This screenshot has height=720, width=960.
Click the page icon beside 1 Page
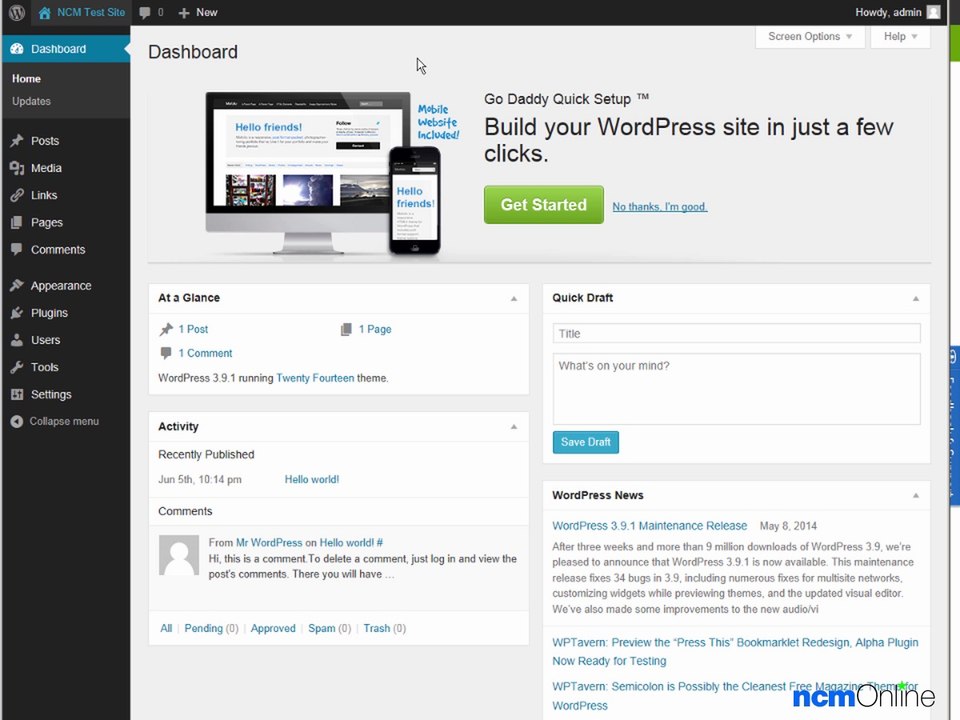click(x=347, y=329)
